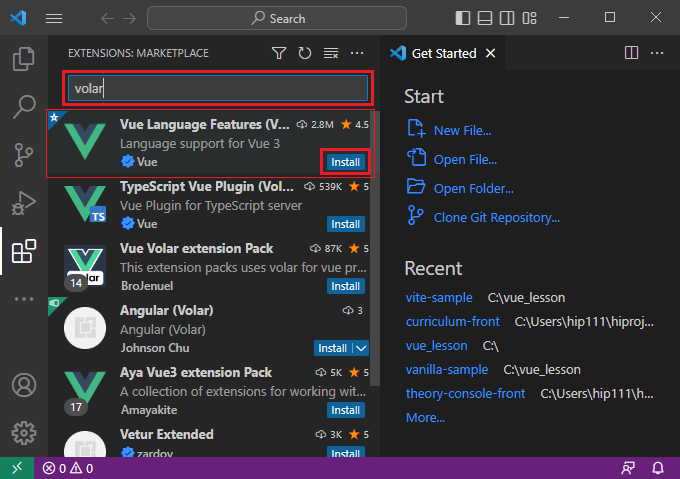The height and width of the screenshot is (479, 680).
Task: Open the remote window indicator in status bar
Action: coord(17,468)
